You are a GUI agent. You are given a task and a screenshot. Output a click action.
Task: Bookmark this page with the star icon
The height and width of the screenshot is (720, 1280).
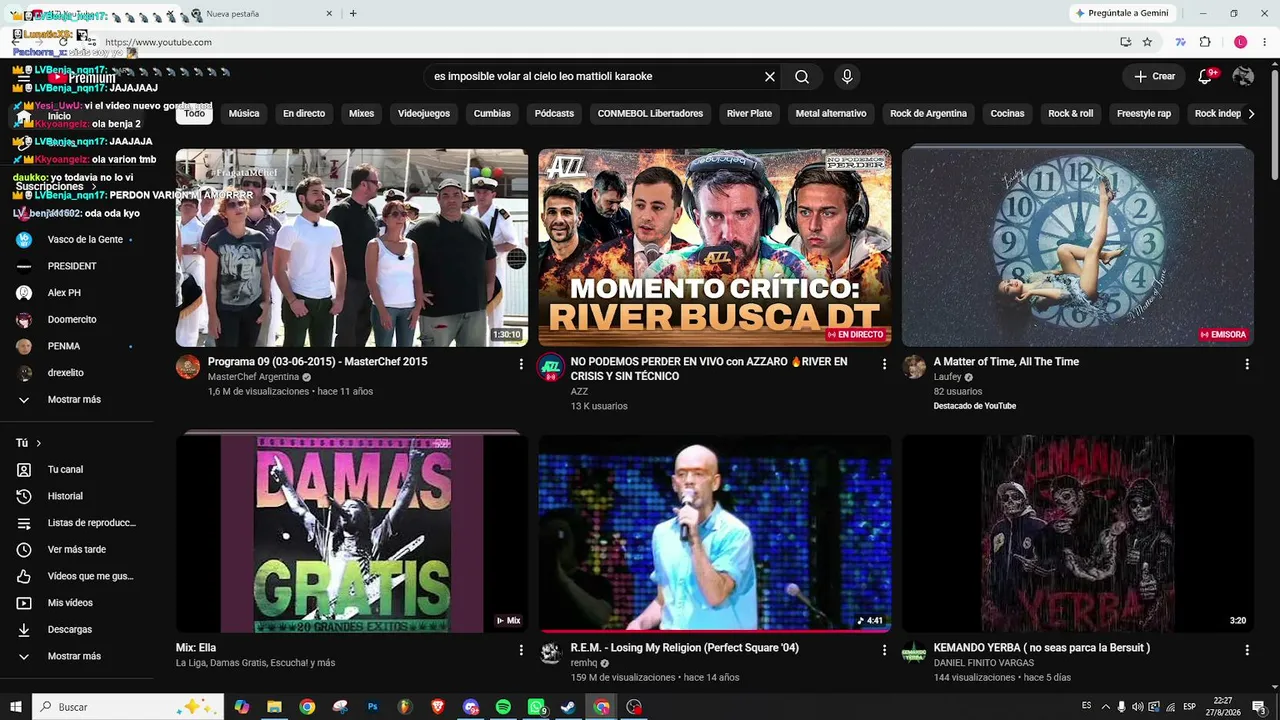coord(1147,42)
